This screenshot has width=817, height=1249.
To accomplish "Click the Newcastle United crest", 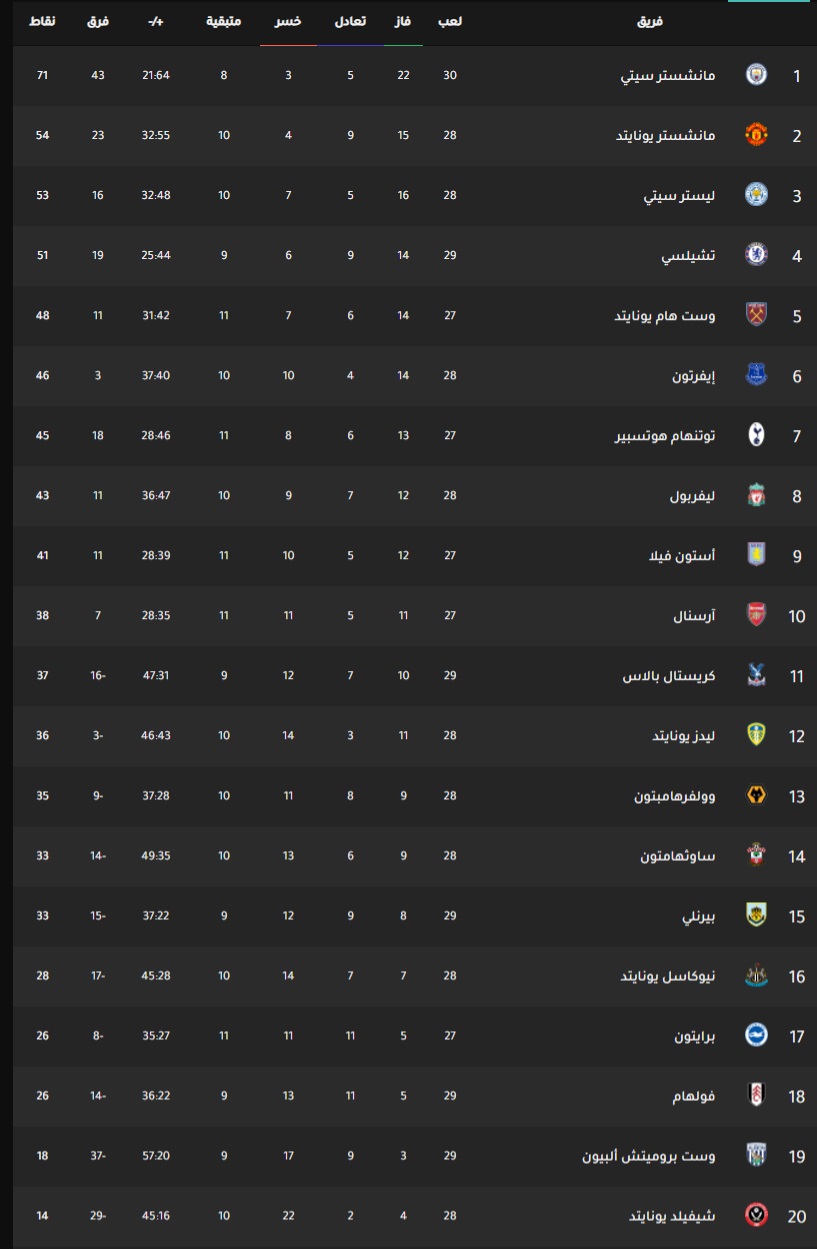I will tap(757, 975).
